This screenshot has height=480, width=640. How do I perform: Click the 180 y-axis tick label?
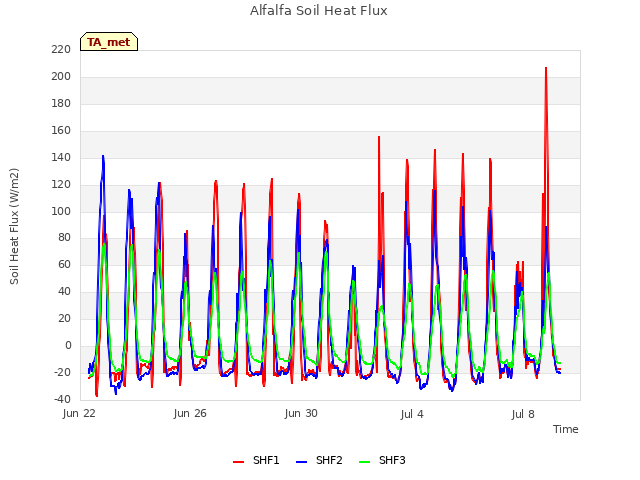click(x=61, y=104)
